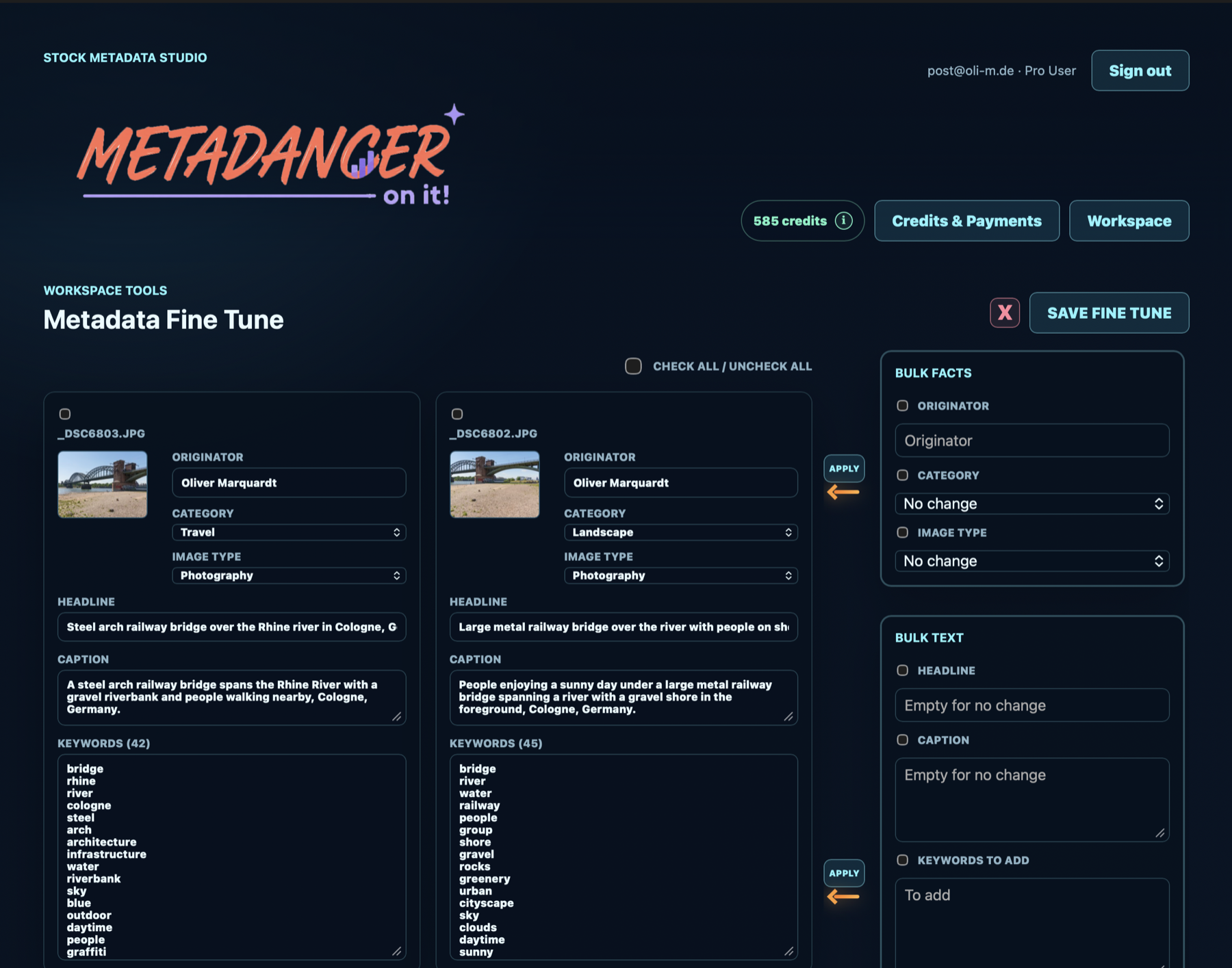Click Keywords To Add textarea
1232x968 pixels.
[x=1032, y=923]
